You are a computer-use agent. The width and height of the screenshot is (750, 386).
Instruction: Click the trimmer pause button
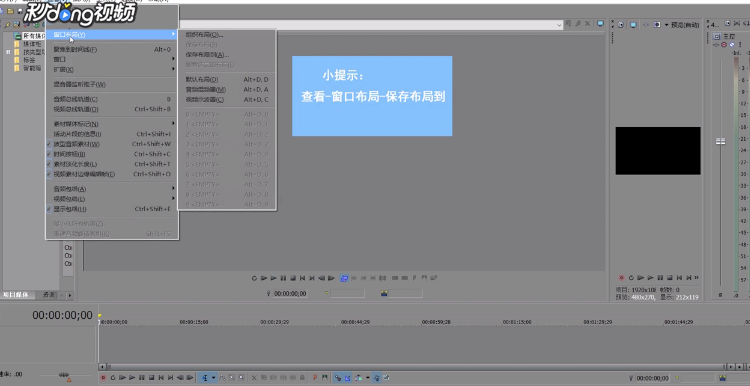coord(283,278)
